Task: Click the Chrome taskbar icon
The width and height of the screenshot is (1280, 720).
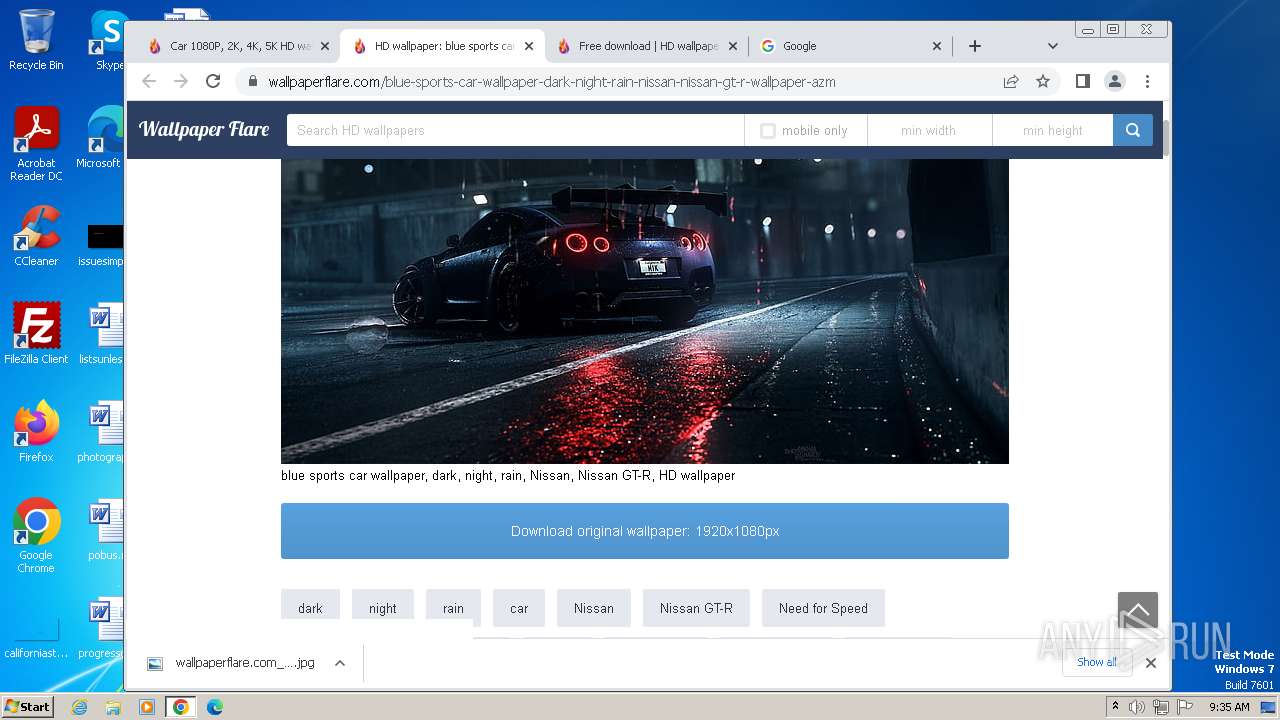Action: point(181,707)
